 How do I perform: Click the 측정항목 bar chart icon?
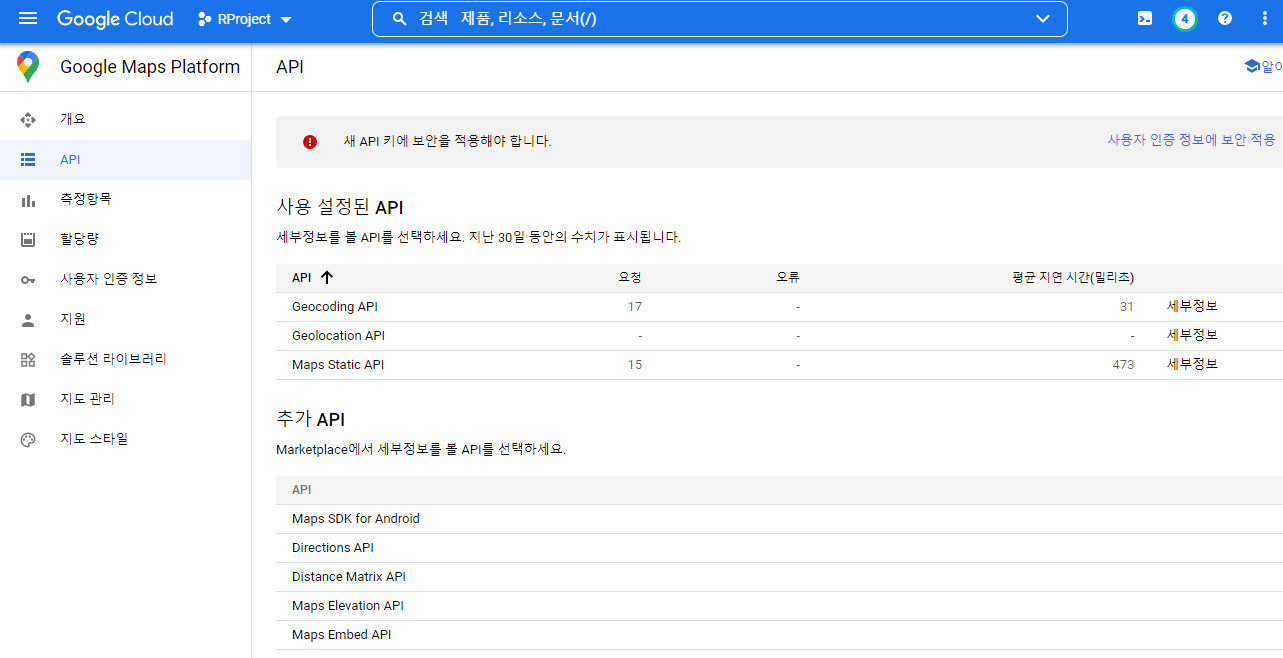pyautogui.click(x=28, y=200)
